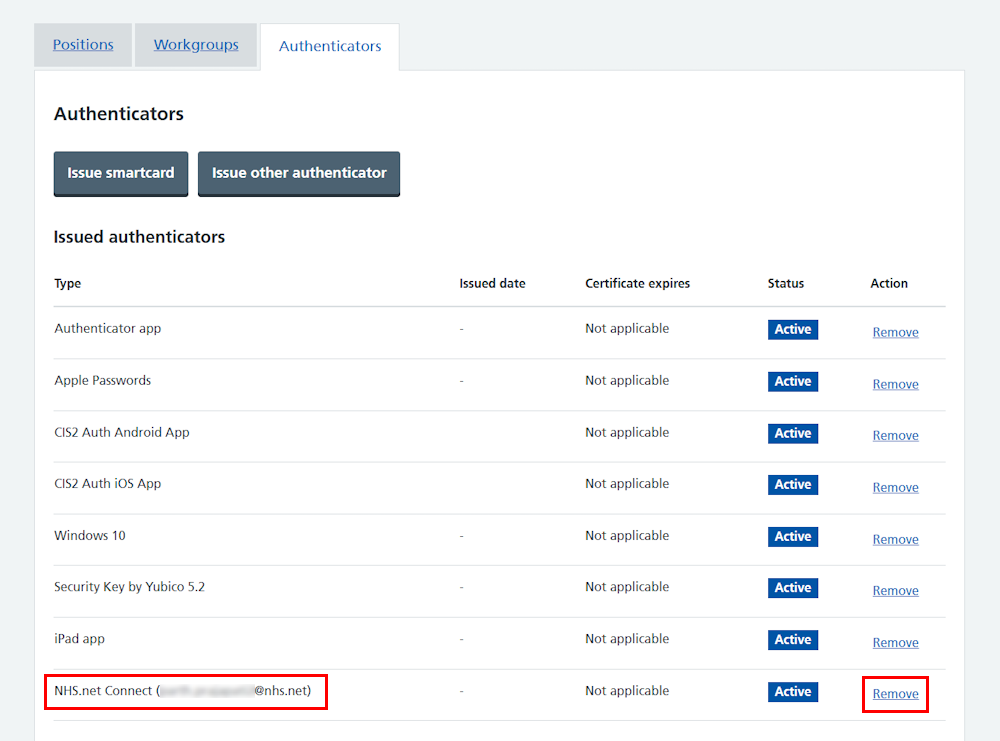Remove the CIS2 Auth iOS App
Viewport: 1000px width, 741px height.
point(895,487)
